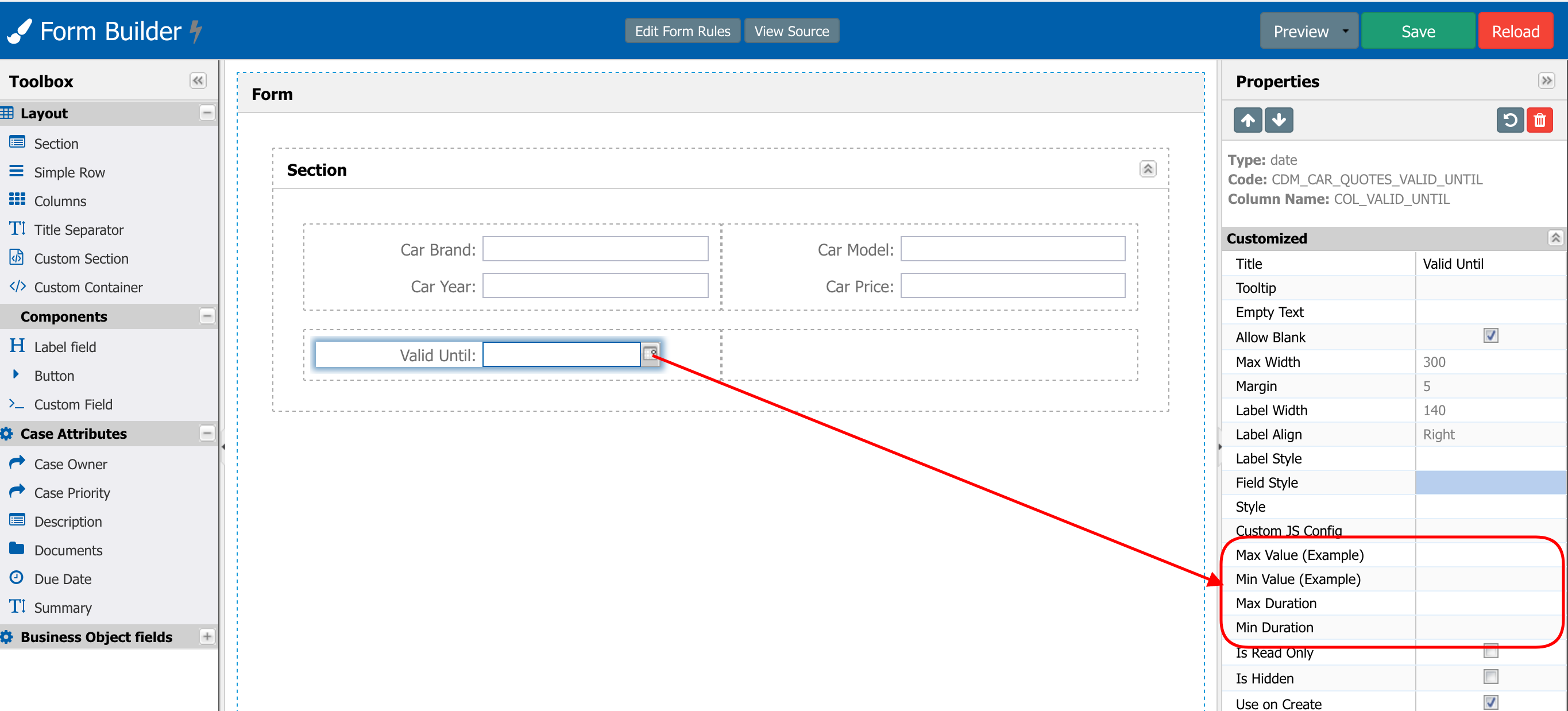Image resolution: width=1568 pixels, height=711 pixels.
Task: Save the form
Action: coord(1418,31)
